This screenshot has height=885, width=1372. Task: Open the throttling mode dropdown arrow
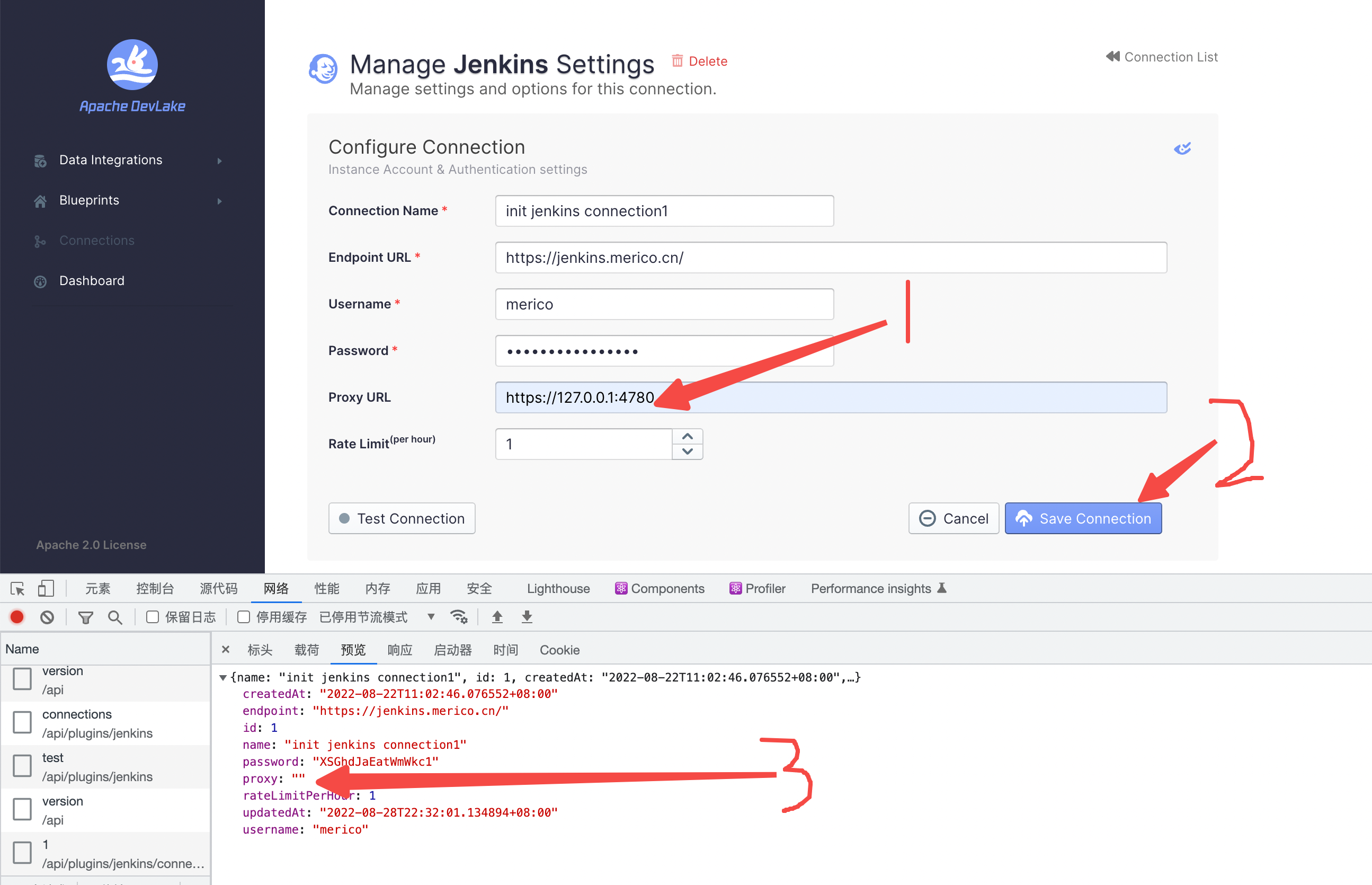(x=431, y=617)
